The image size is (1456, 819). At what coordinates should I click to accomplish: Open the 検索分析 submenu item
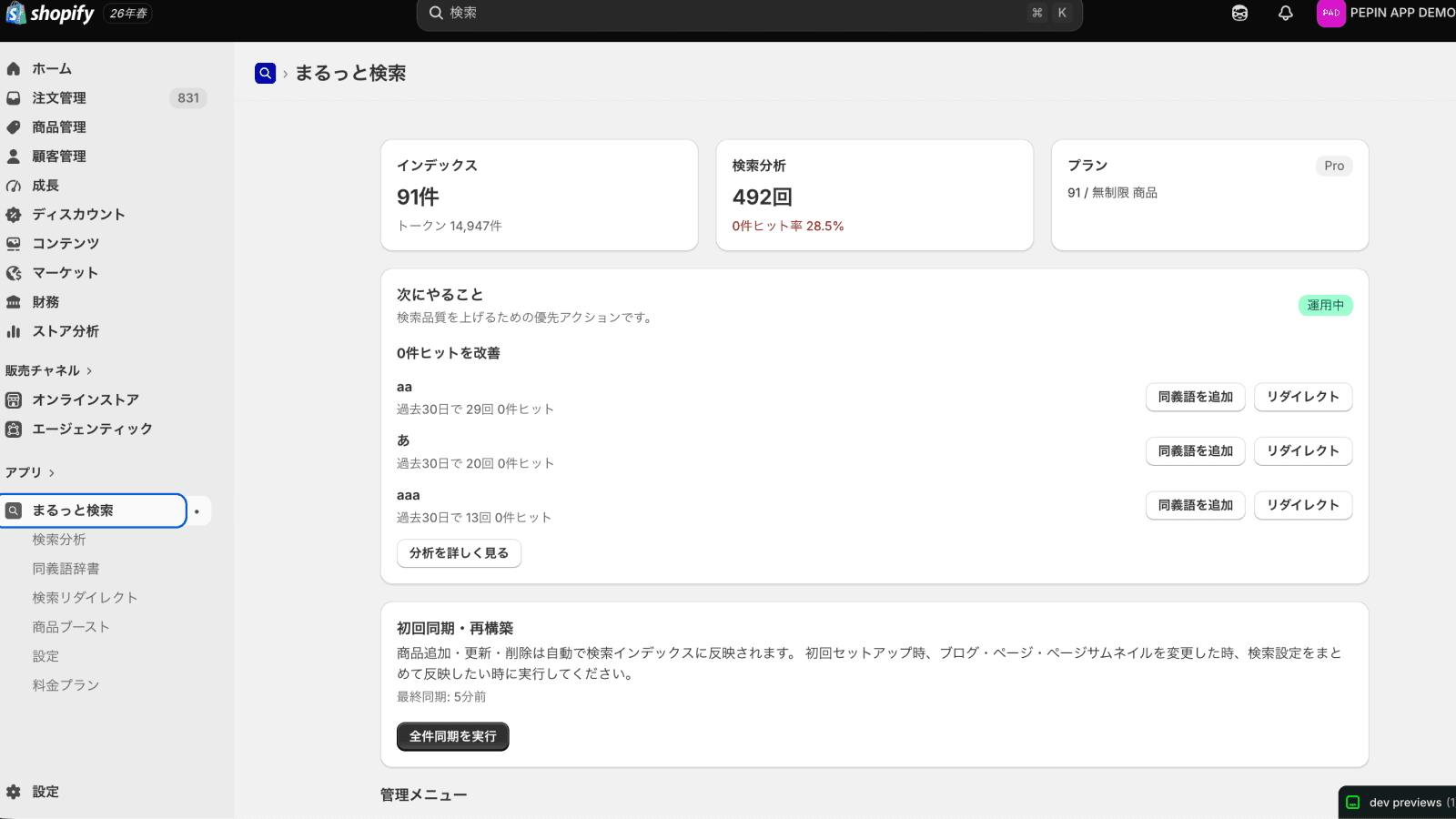(59, 540)
